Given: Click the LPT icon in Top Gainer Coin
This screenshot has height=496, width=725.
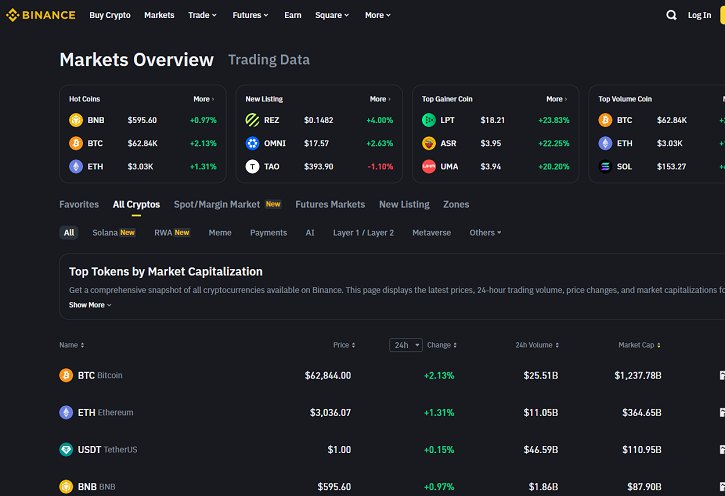Looking at the screenshot, I should pyautogui.click(x=429, y=120).
